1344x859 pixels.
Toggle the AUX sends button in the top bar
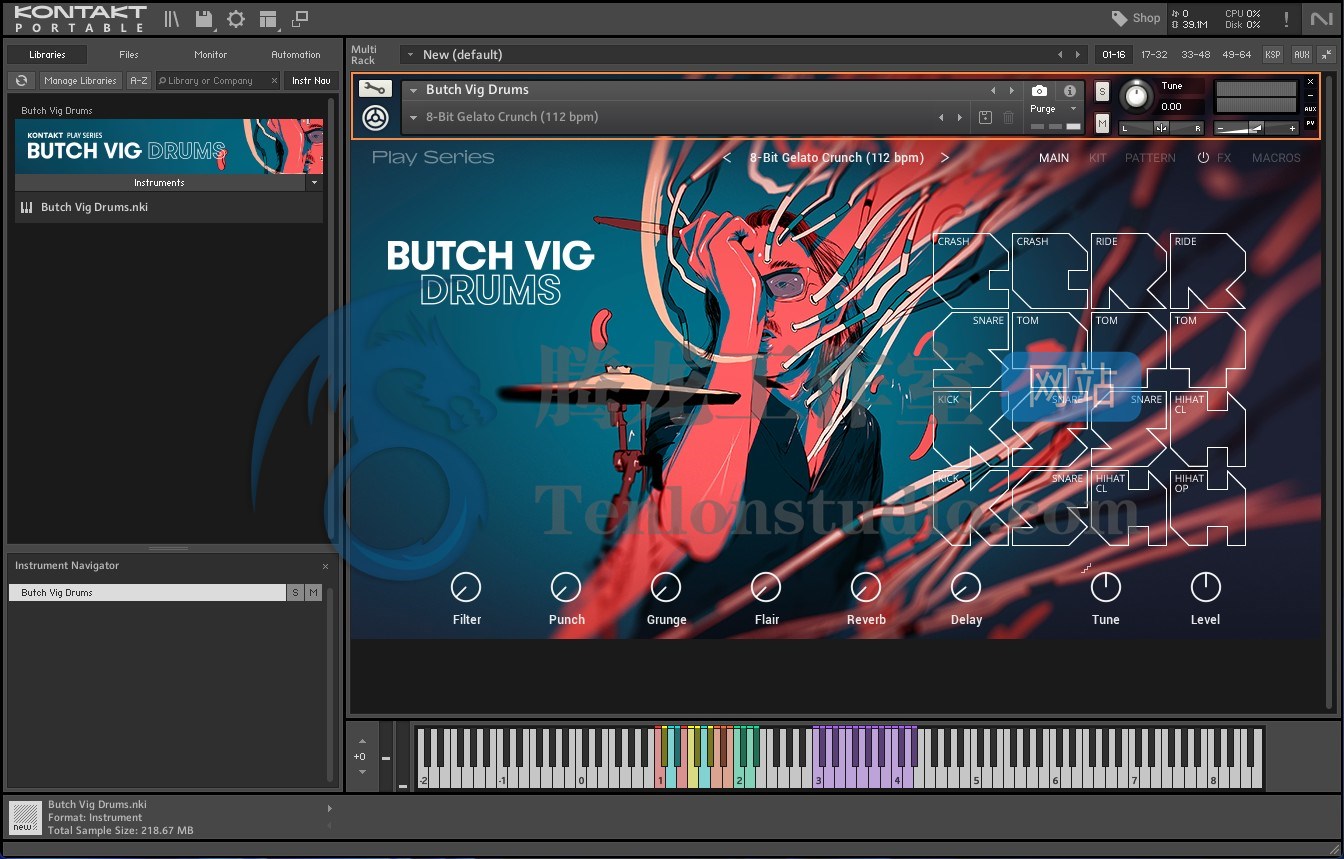[x=1301, y=54]
